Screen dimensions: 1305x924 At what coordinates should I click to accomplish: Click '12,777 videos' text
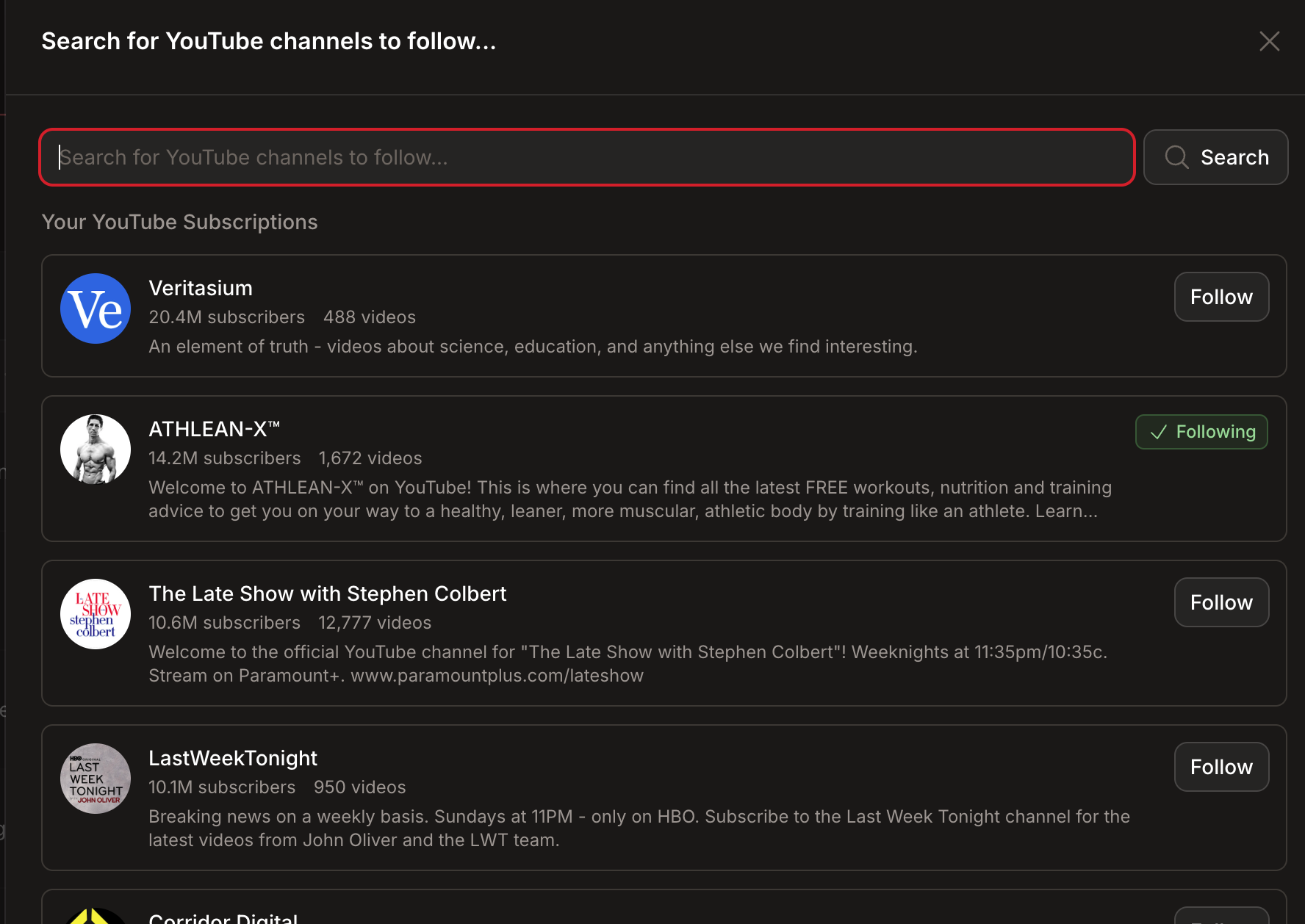coord(375,623)
